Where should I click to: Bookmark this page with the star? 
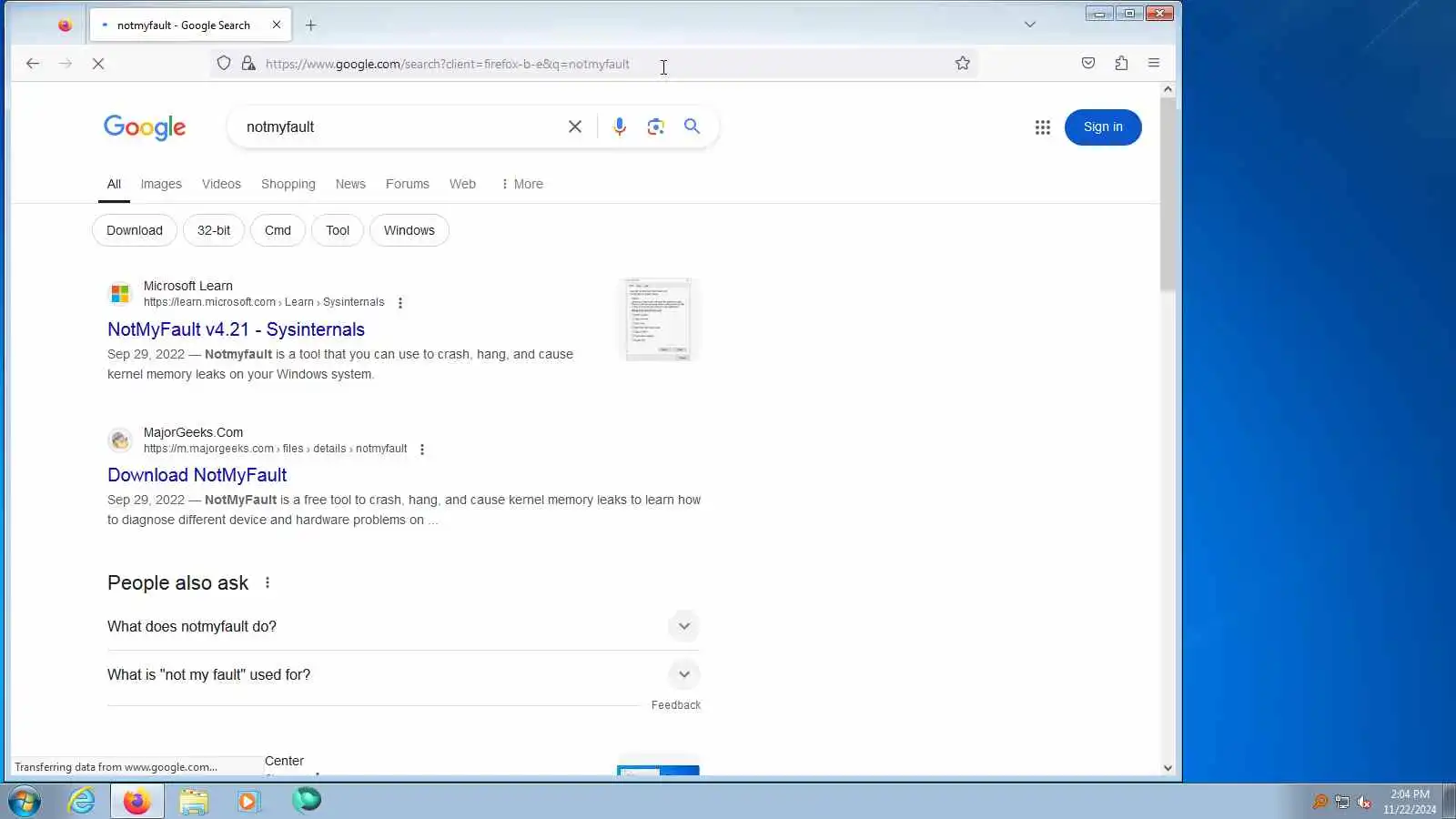963,64
